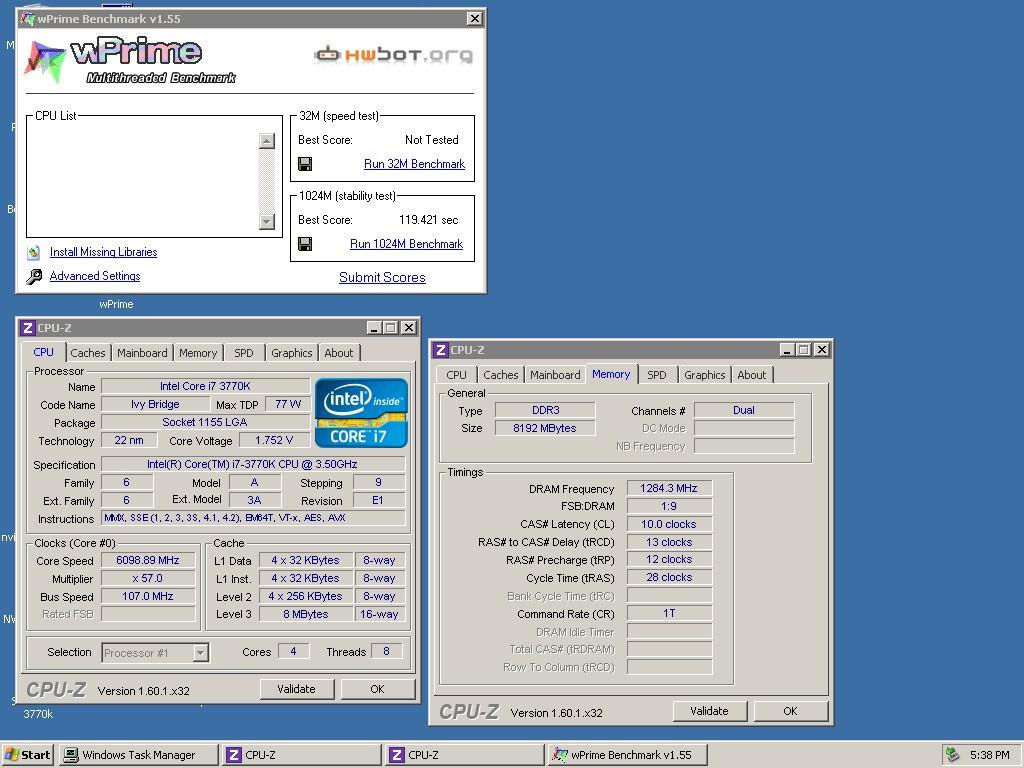Click the memory Size 8192 MBytes field
Screen dimensions: 1024x768
click(x=545, y=428)
